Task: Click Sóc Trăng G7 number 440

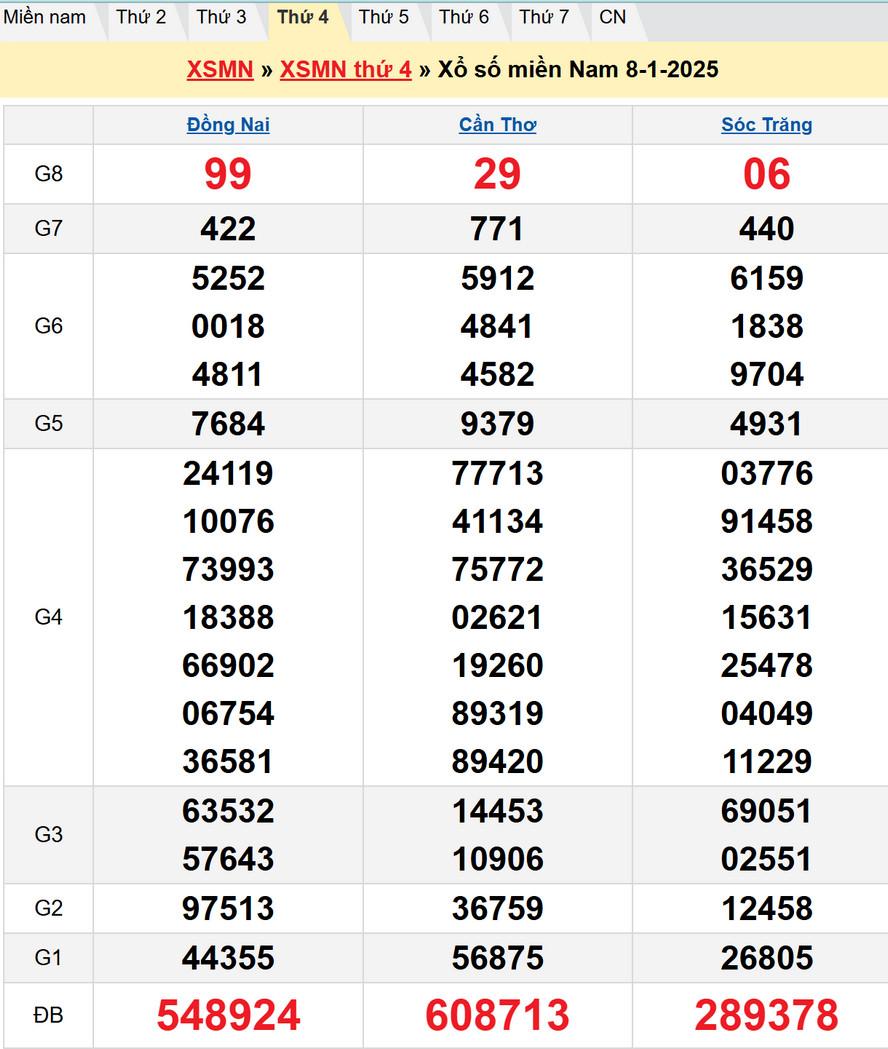Action: (766, 229)
